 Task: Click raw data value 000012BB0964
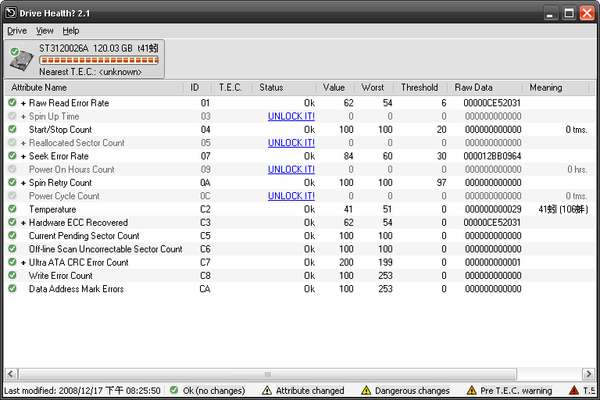pos(492,156)
